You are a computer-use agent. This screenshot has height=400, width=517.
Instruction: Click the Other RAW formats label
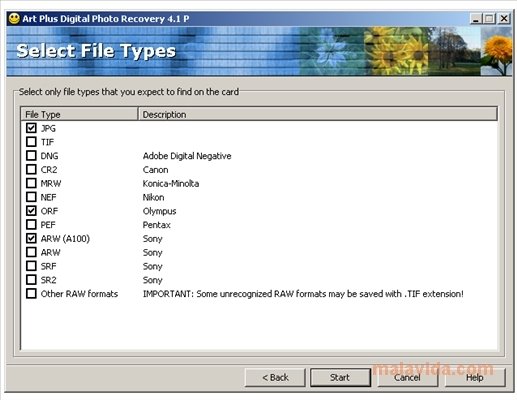click(x=79, y=294)
